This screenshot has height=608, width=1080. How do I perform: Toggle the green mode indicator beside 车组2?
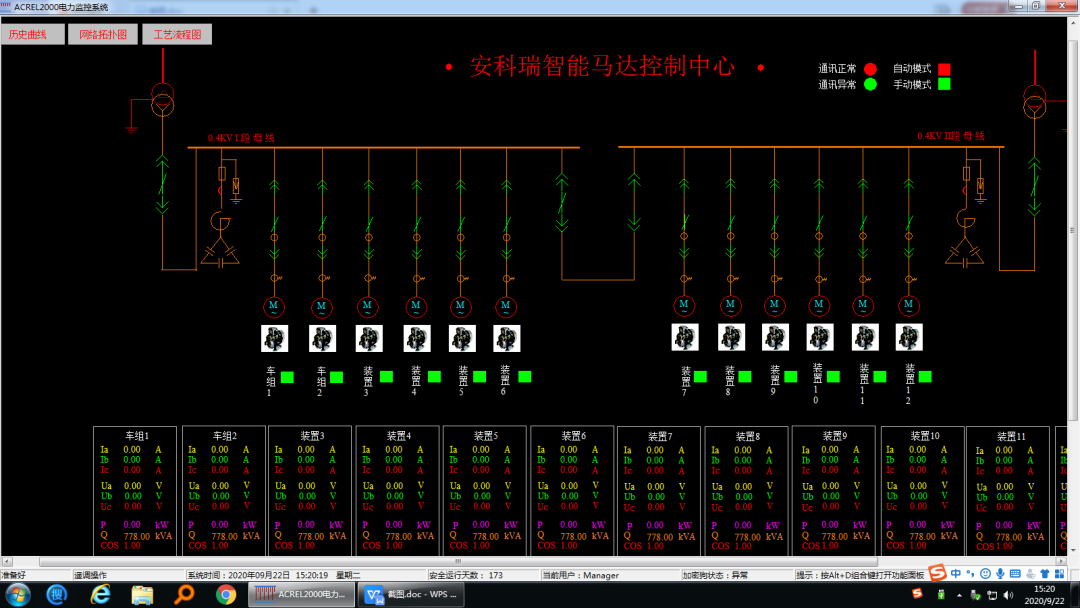point(336,377)
